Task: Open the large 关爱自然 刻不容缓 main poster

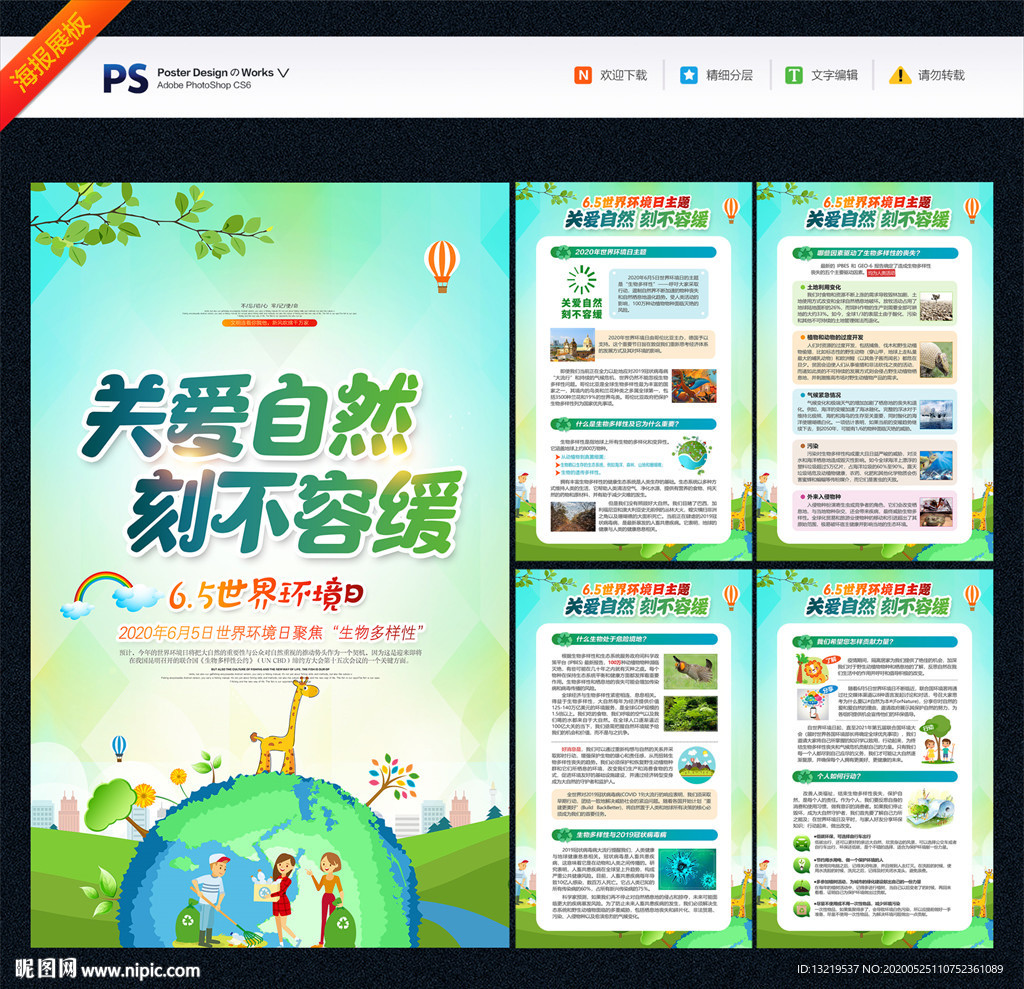Action: (x=269, y=564)
